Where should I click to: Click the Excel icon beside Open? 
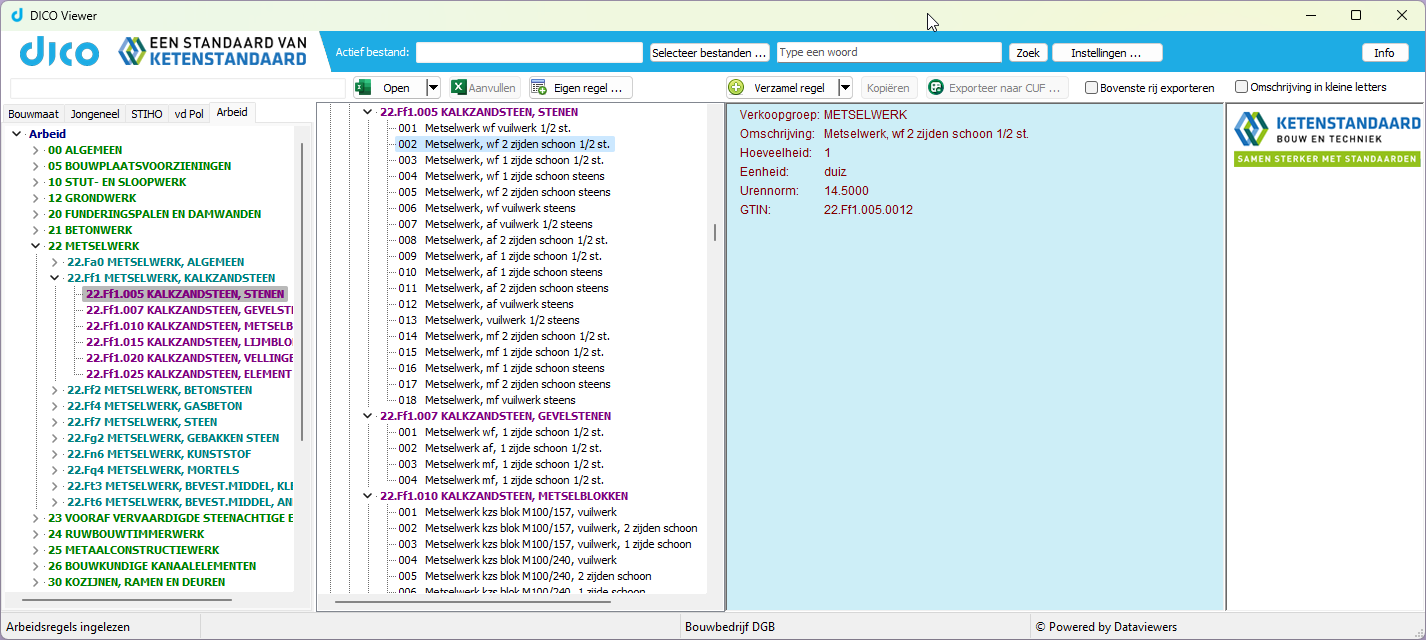(363, 88)
